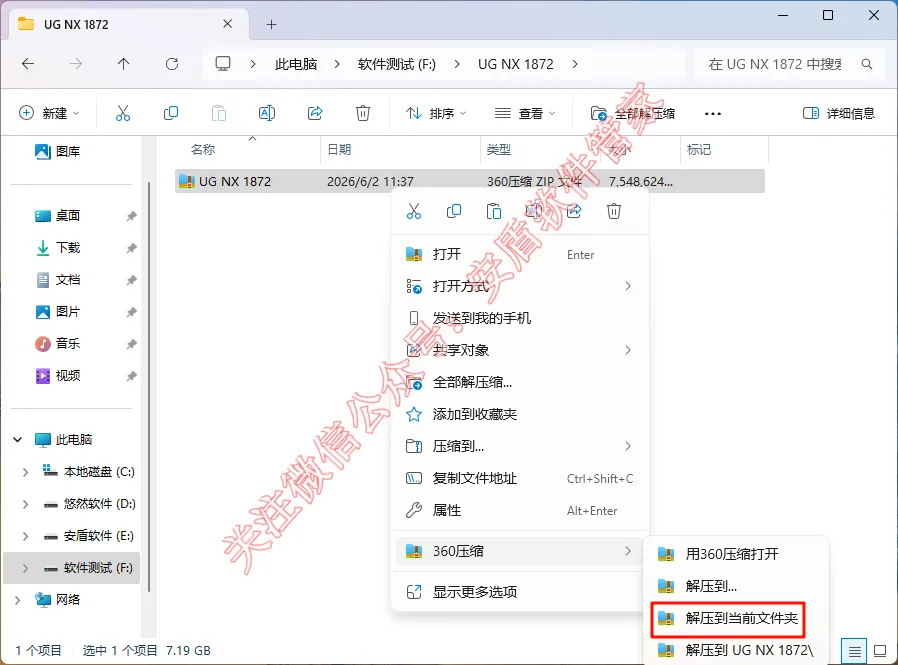Choose 打开 in the context menu
Image resolution: width=898 pixels, height=665 pixels.
(x=520, y=254)
